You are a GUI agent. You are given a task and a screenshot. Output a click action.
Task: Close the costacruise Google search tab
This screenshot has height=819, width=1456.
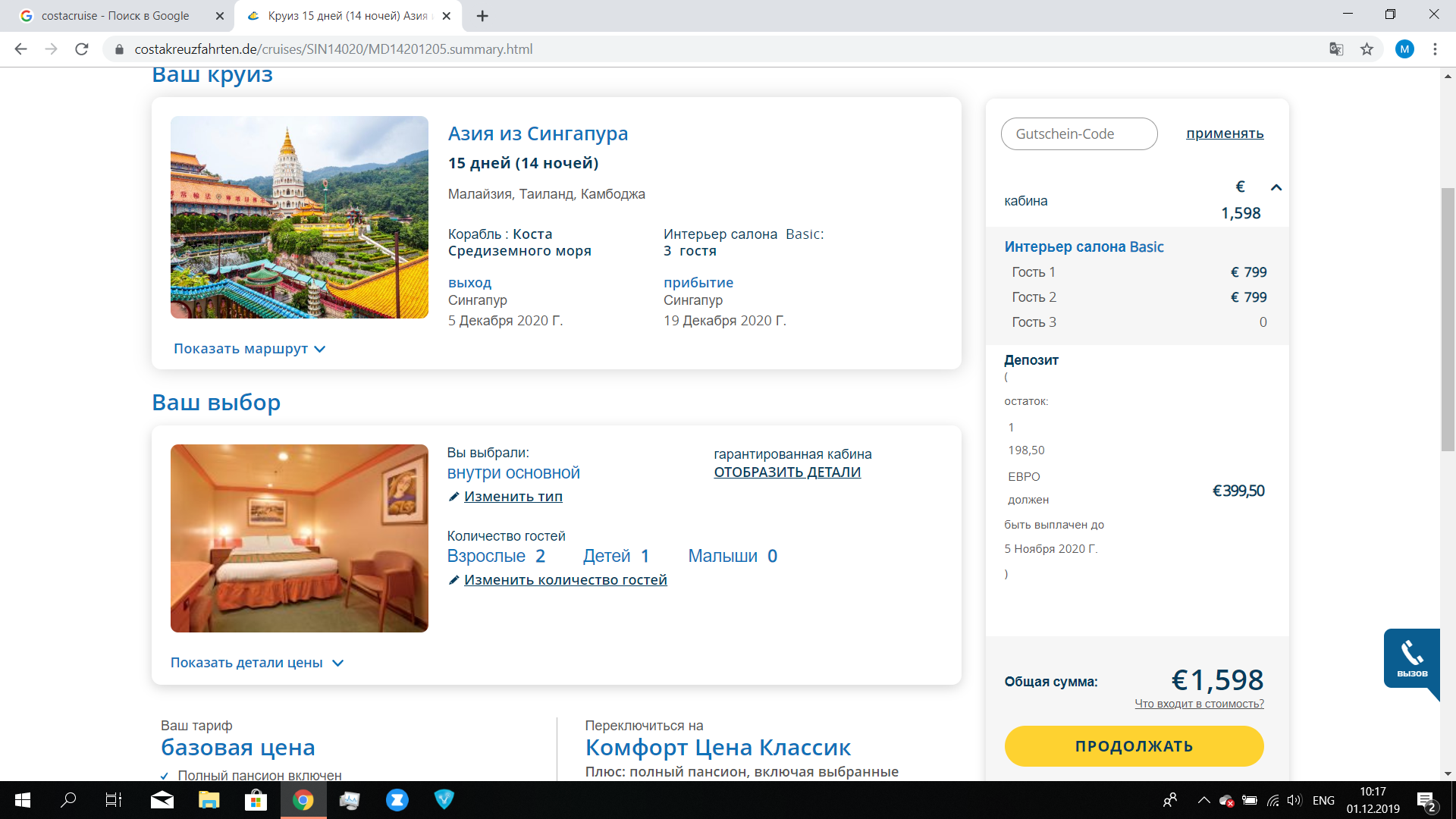(220, 16)
